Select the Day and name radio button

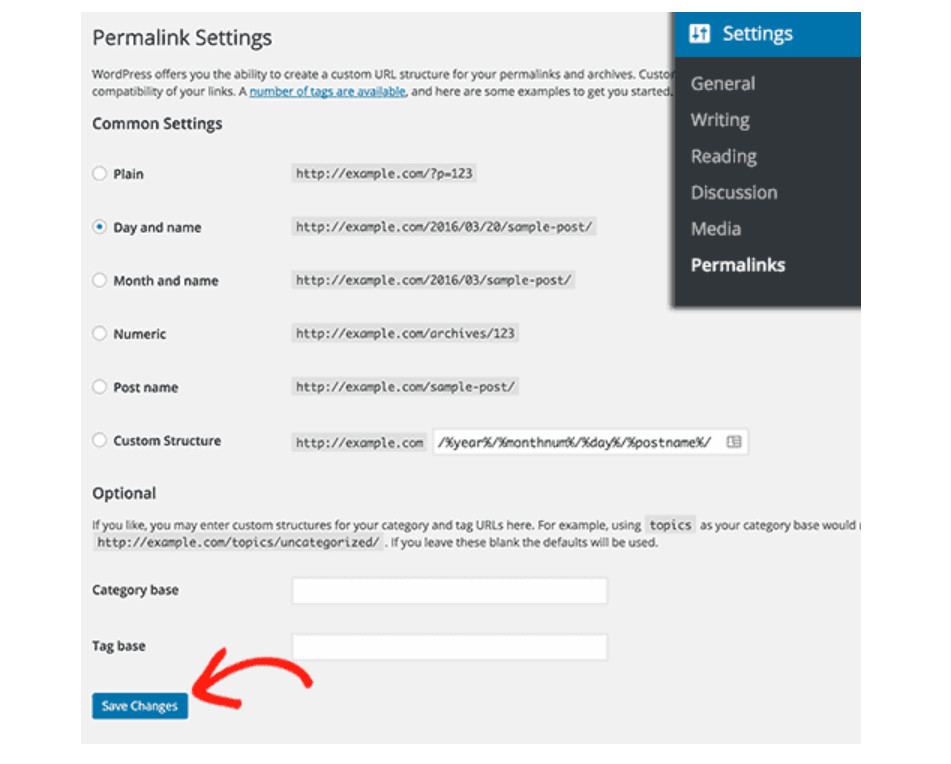99,227
